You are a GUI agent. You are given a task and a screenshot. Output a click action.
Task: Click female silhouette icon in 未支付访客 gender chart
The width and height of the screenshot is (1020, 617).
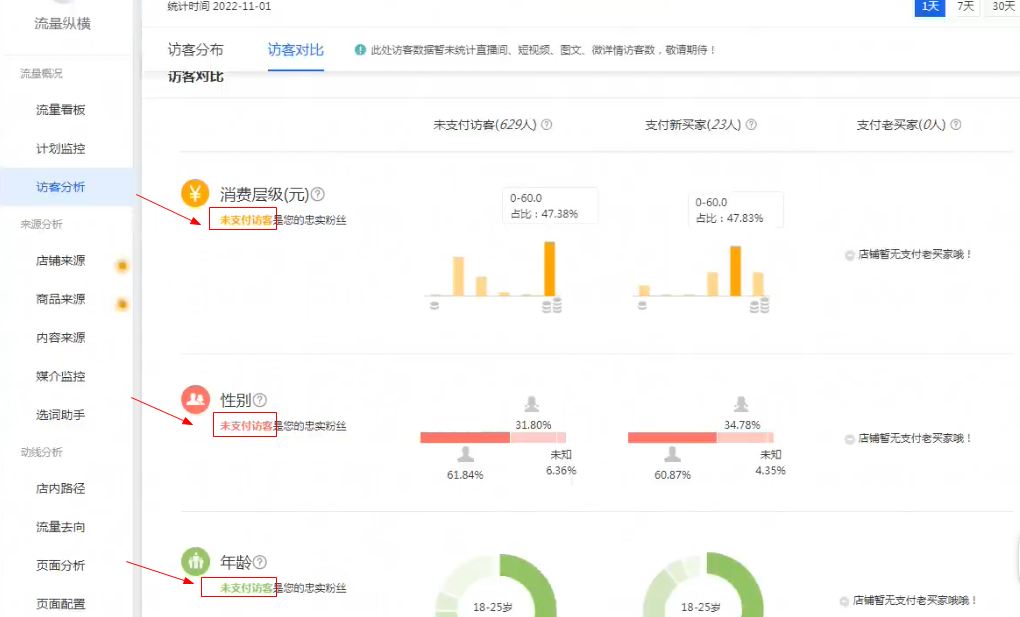[x=532, y=404]
